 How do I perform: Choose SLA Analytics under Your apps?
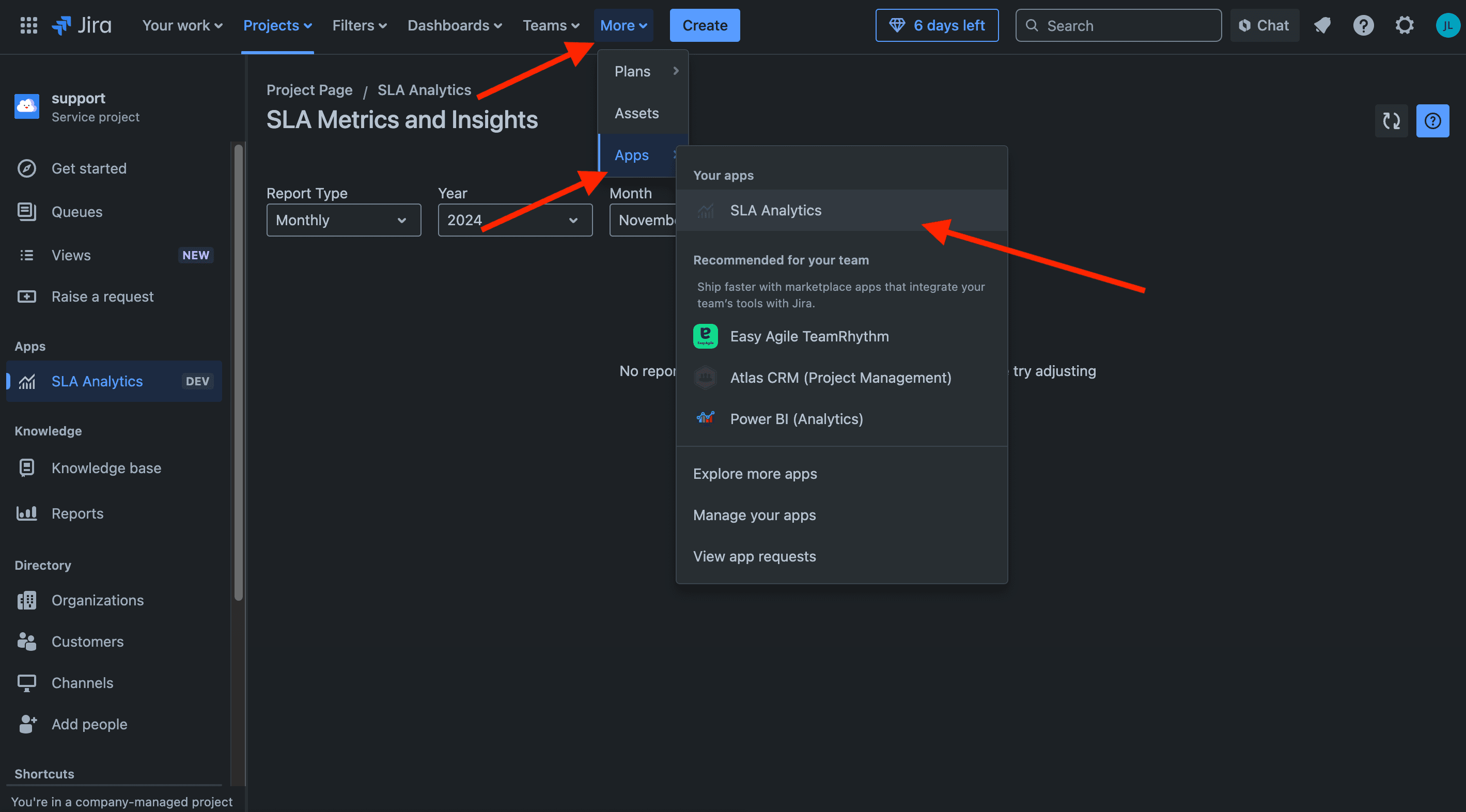point(841,210)
